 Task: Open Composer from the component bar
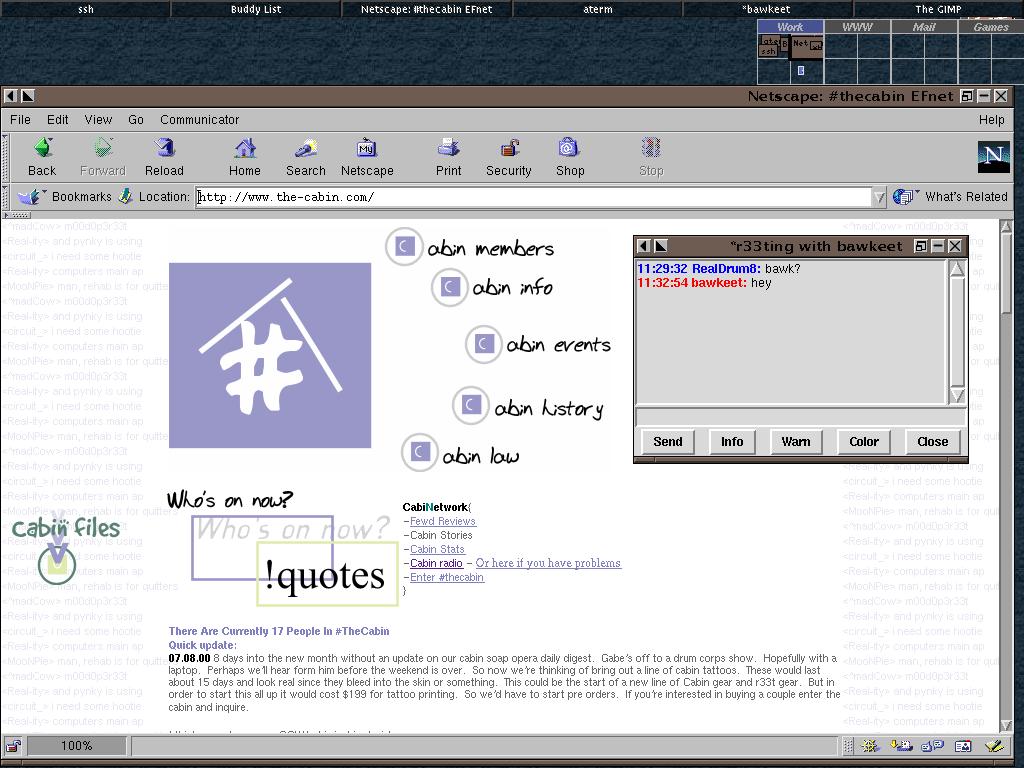click(993, 745)
